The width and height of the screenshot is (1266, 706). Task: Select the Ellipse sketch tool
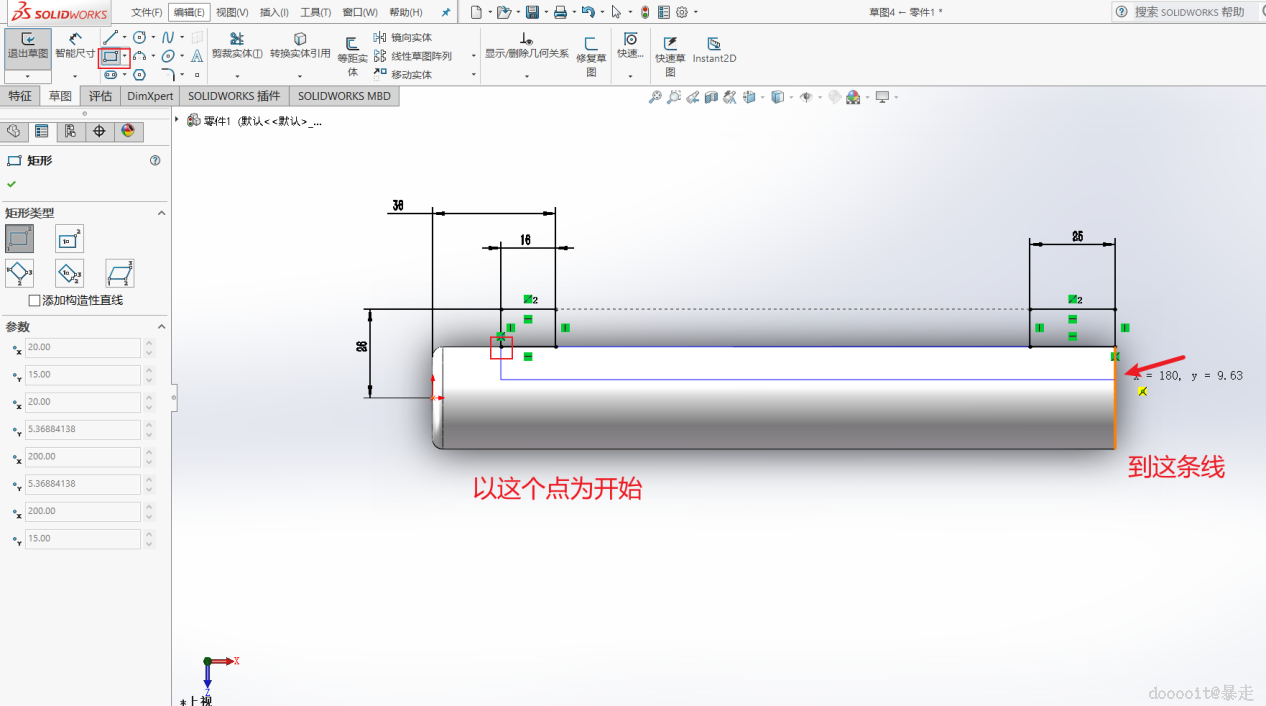168,57
